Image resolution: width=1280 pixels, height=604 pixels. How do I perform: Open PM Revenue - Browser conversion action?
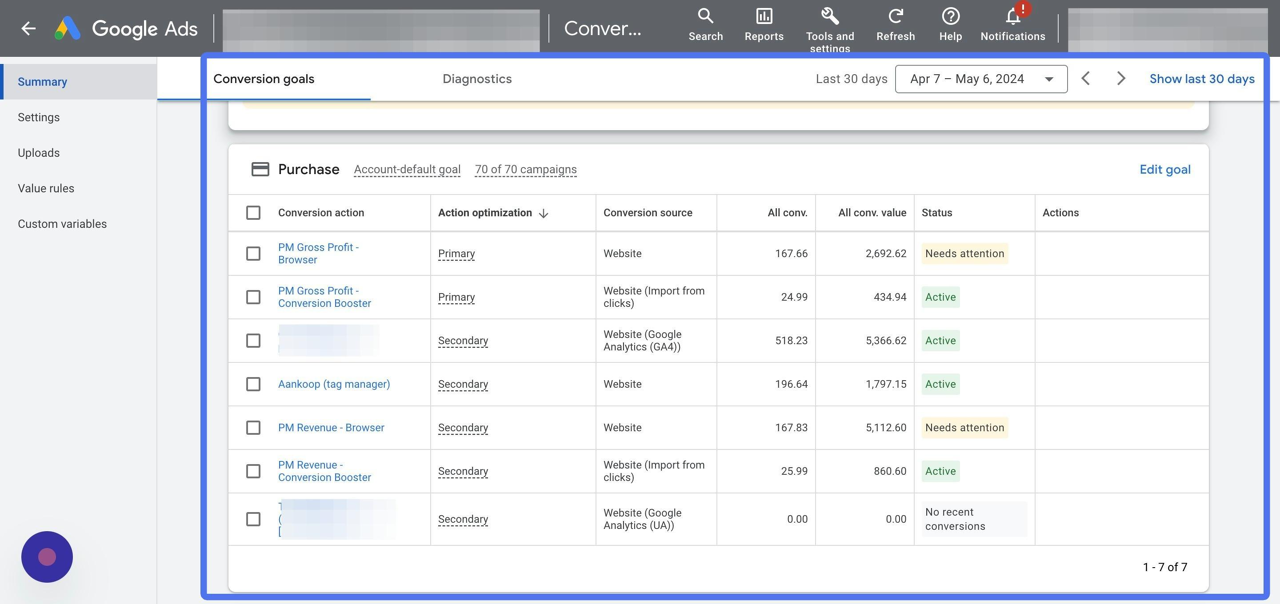click(331, 428)
